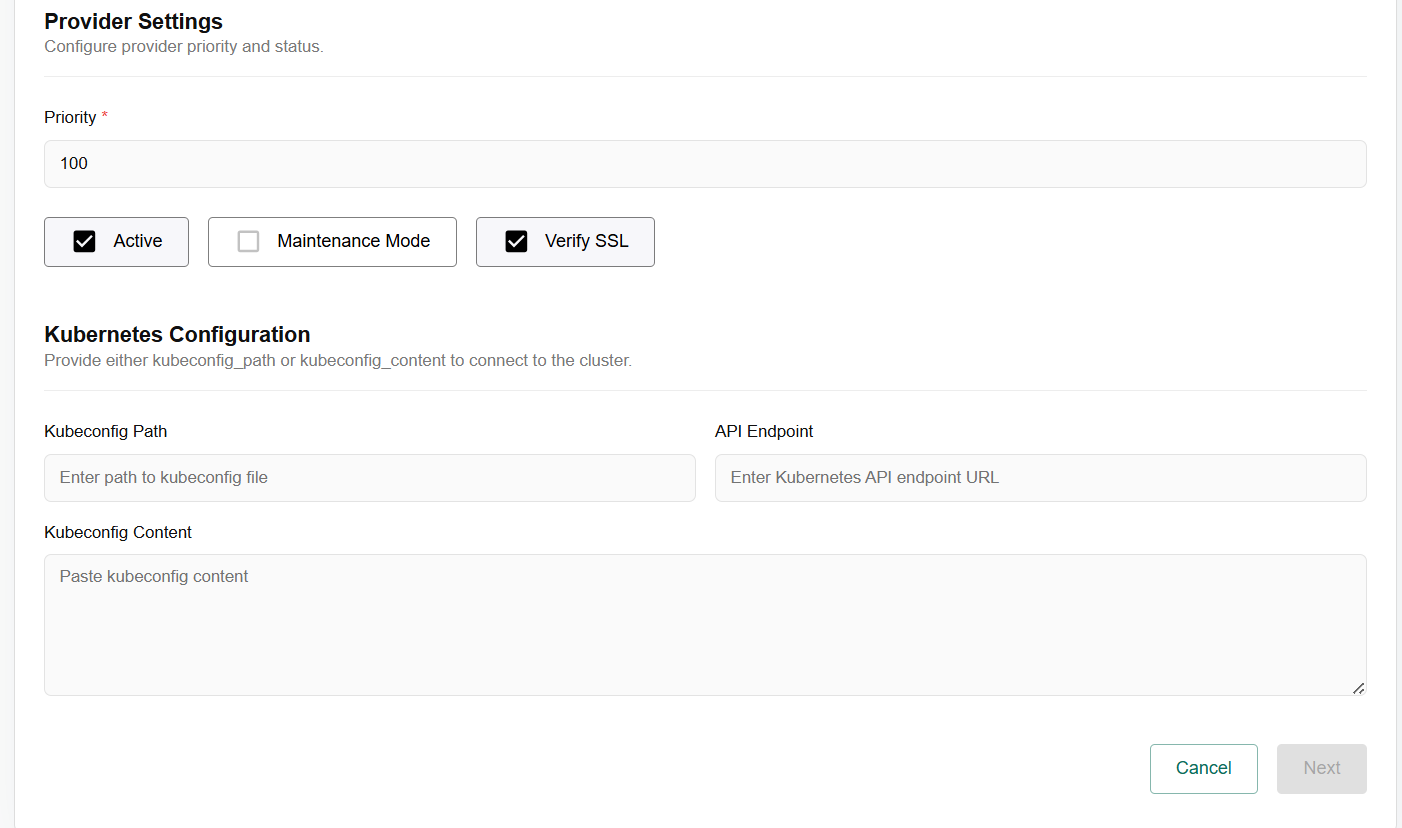The height and width of the screenshot is (828, 1402).
Task: Click the kubeconfig_path or kubeconfig_content hint text
Action: click(x=338, y=361)
